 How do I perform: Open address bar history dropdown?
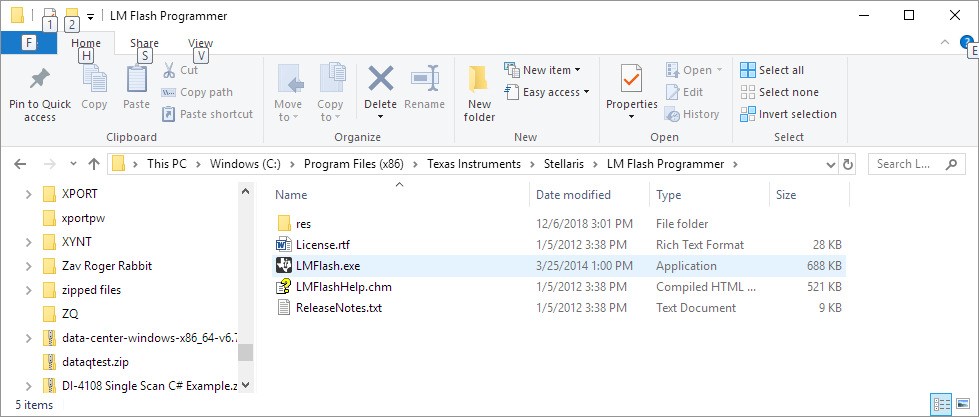[831, 164]
